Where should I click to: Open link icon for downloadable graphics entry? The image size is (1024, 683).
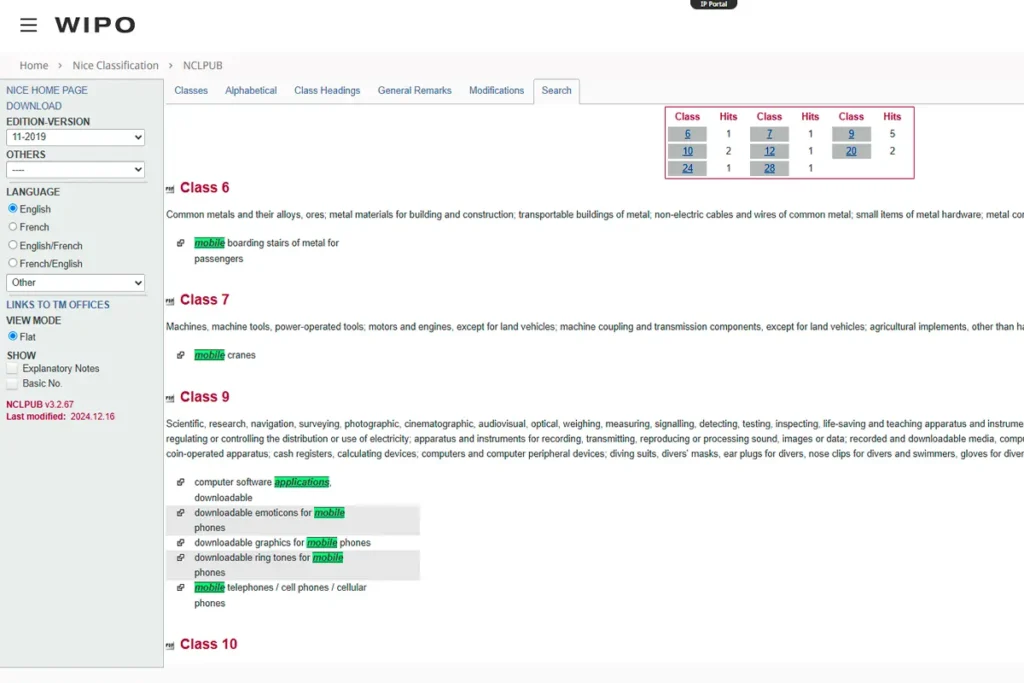click(181, 543)
